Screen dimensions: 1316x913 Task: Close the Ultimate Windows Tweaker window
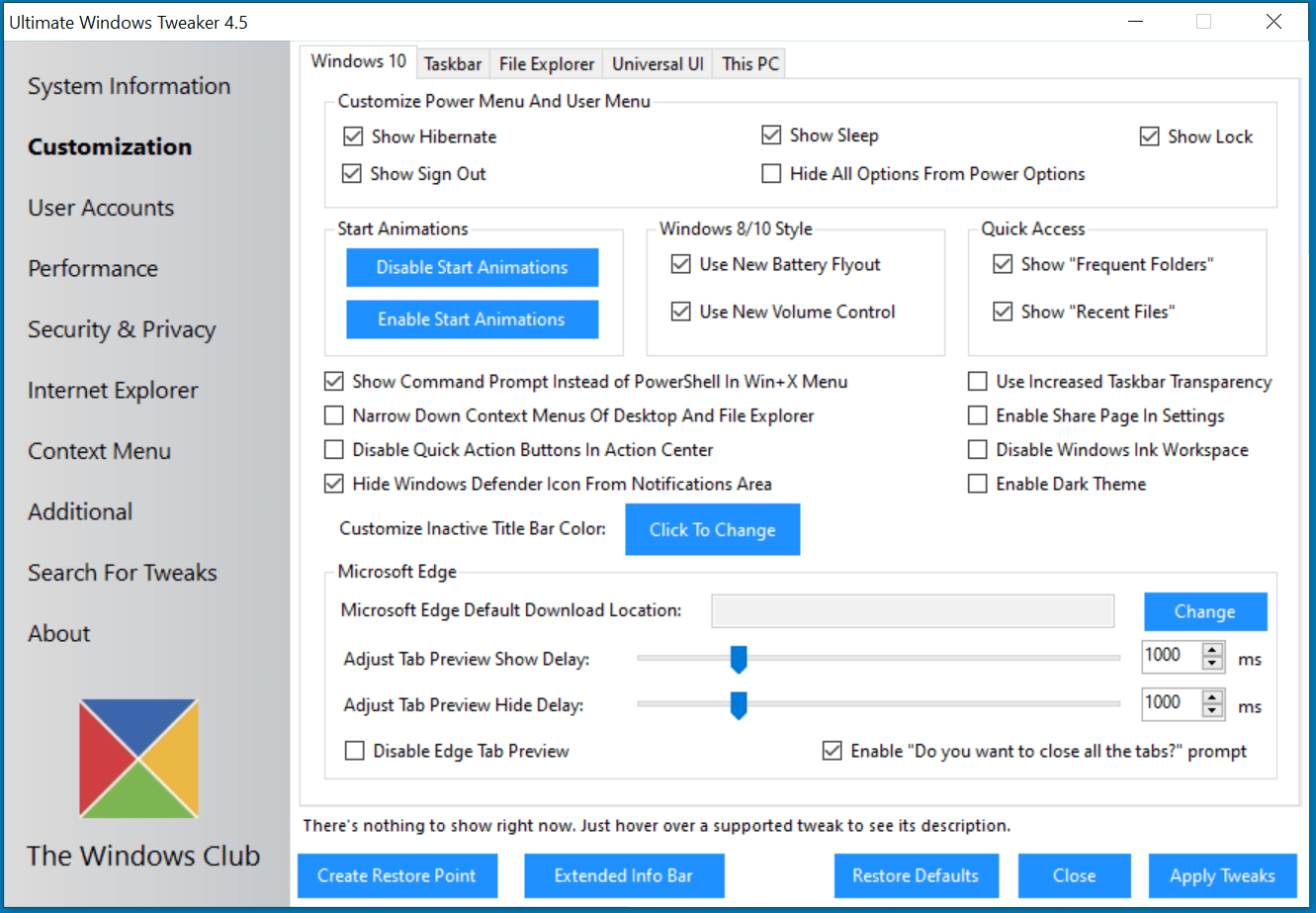[1273, 22]
